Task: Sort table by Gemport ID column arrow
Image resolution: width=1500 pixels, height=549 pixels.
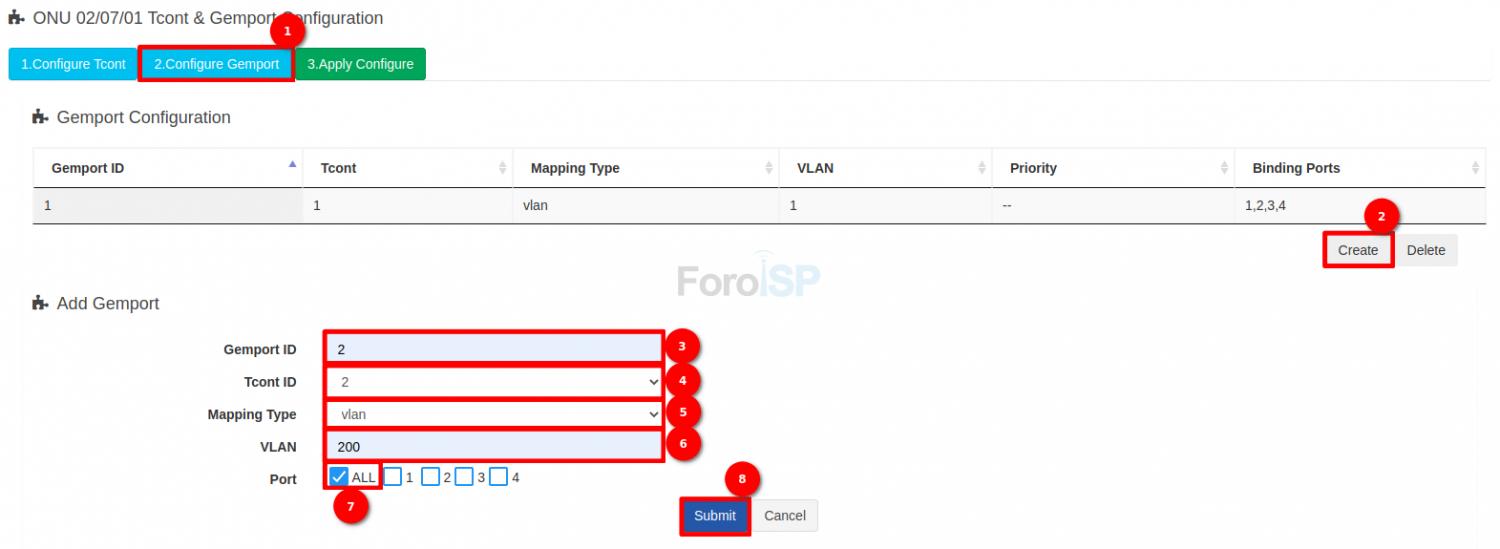Action: tap(292, 165)
